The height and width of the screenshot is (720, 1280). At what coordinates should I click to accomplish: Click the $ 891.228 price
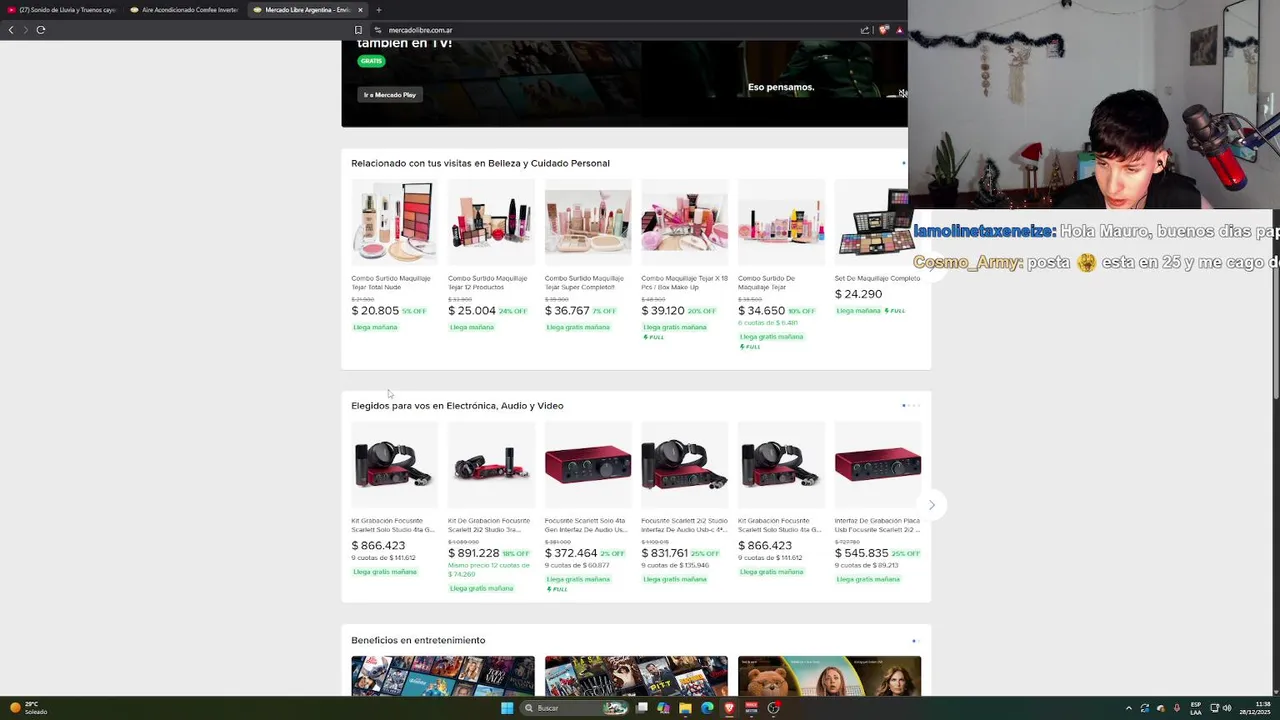point(474,553)
